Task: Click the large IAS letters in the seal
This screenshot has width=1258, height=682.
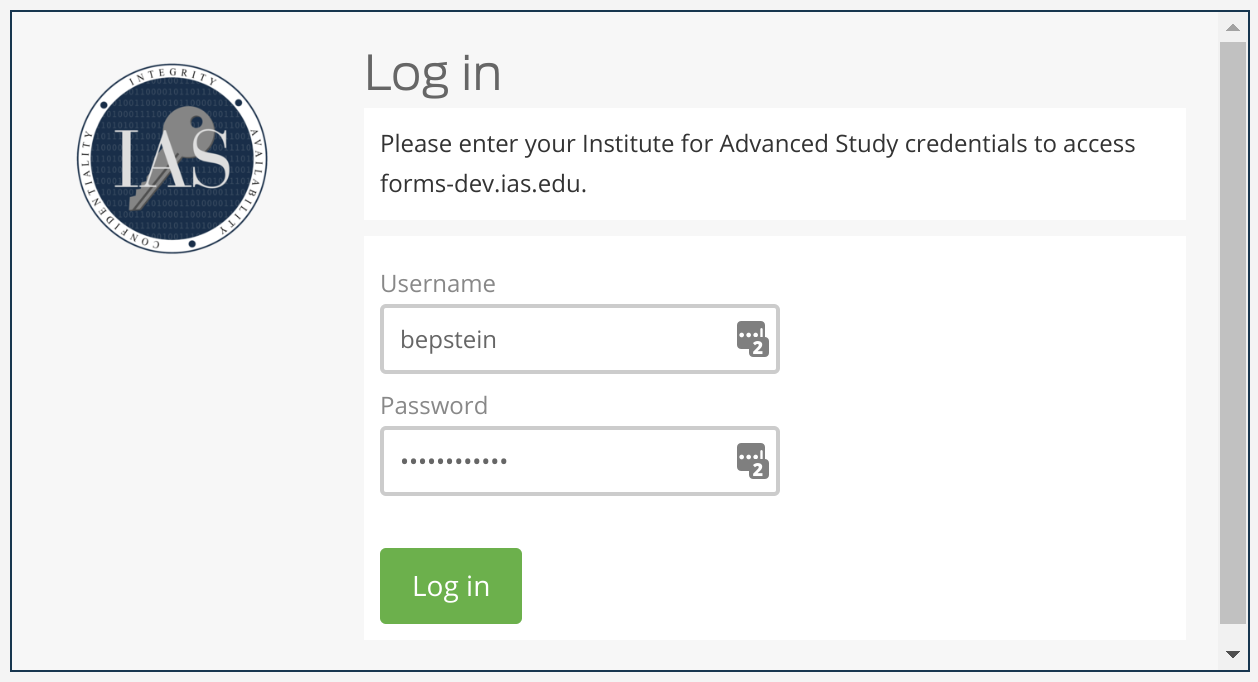Action: pos(173,159)
